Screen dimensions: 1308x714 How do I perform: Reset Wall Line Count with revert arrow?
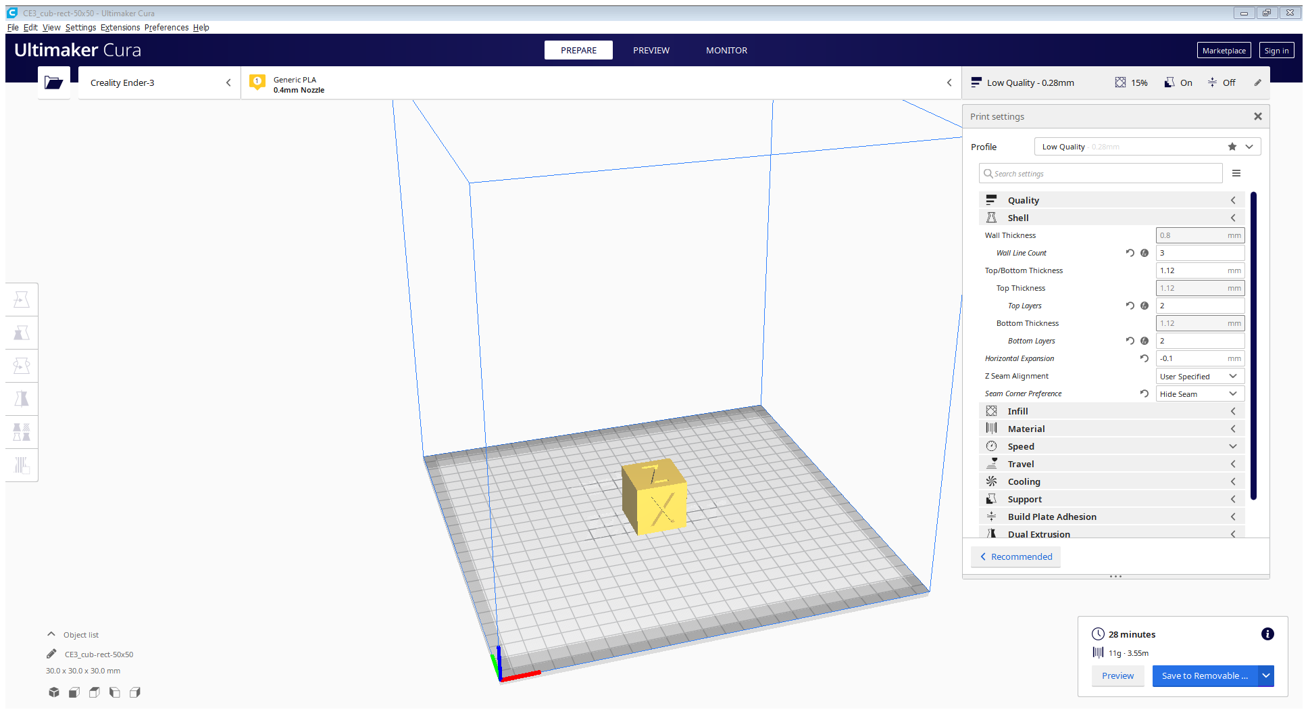[x=1130, y=253]
